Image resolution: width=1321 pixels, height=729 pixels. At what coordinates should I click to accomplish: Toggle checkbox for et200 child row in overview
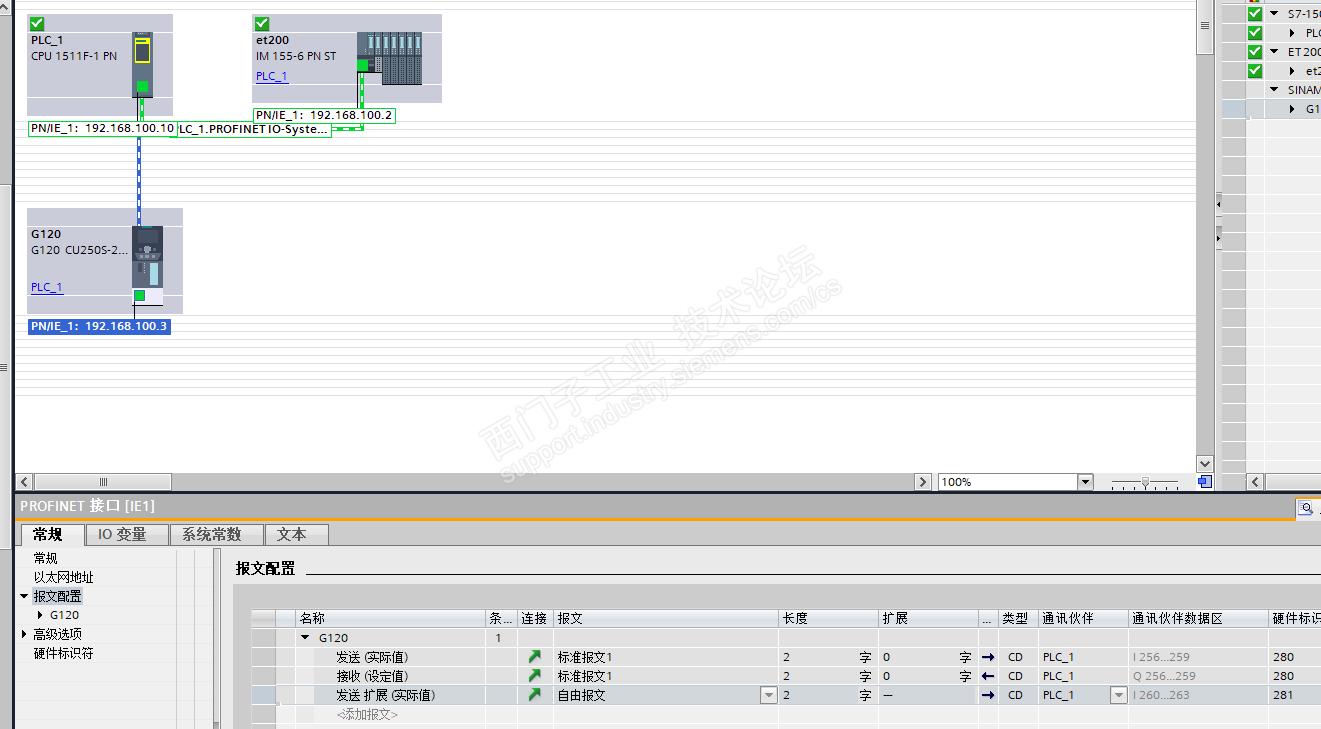1255,71
